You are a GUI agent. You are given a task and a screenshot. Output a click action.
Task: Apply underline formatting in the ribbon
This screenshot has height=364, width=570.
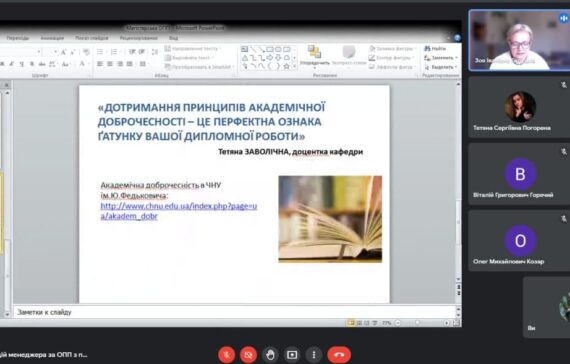21,64
